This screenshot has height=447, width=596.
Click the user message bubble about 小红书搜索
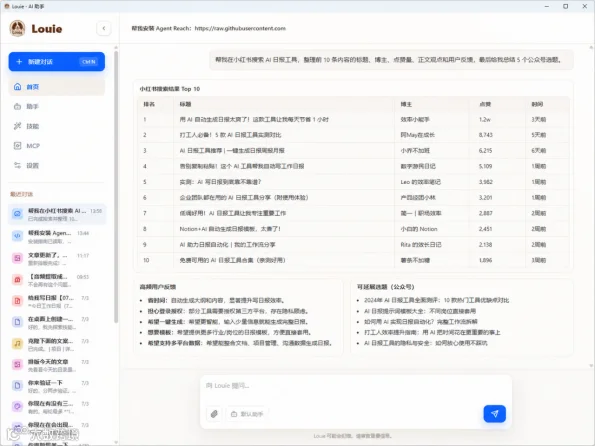coord(391,60)
